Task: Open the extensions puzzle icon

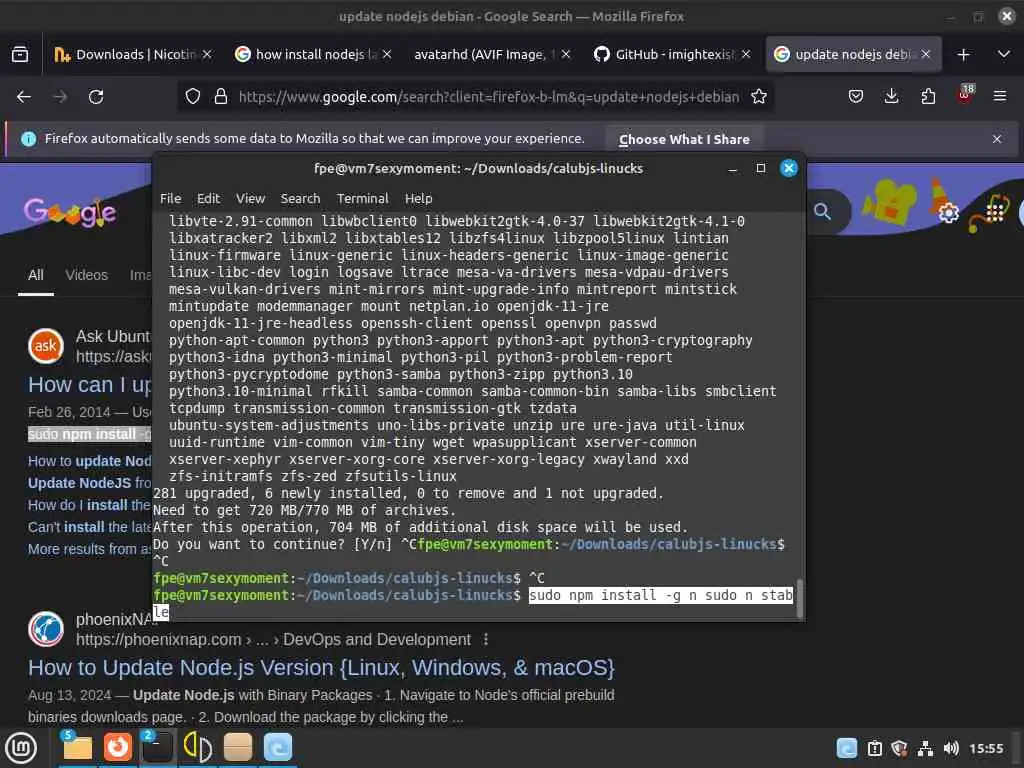Action: click(x=928, y=97)
